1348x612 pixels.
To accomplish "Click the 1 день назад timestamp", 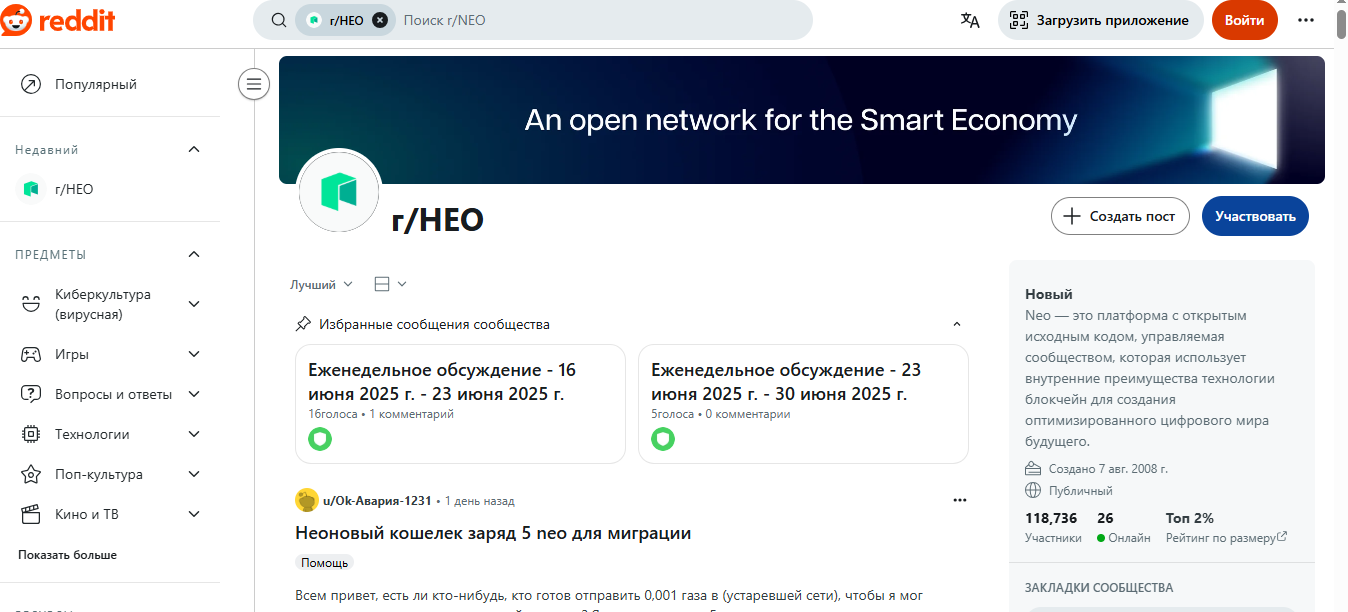I will click(x=480, y=500).
